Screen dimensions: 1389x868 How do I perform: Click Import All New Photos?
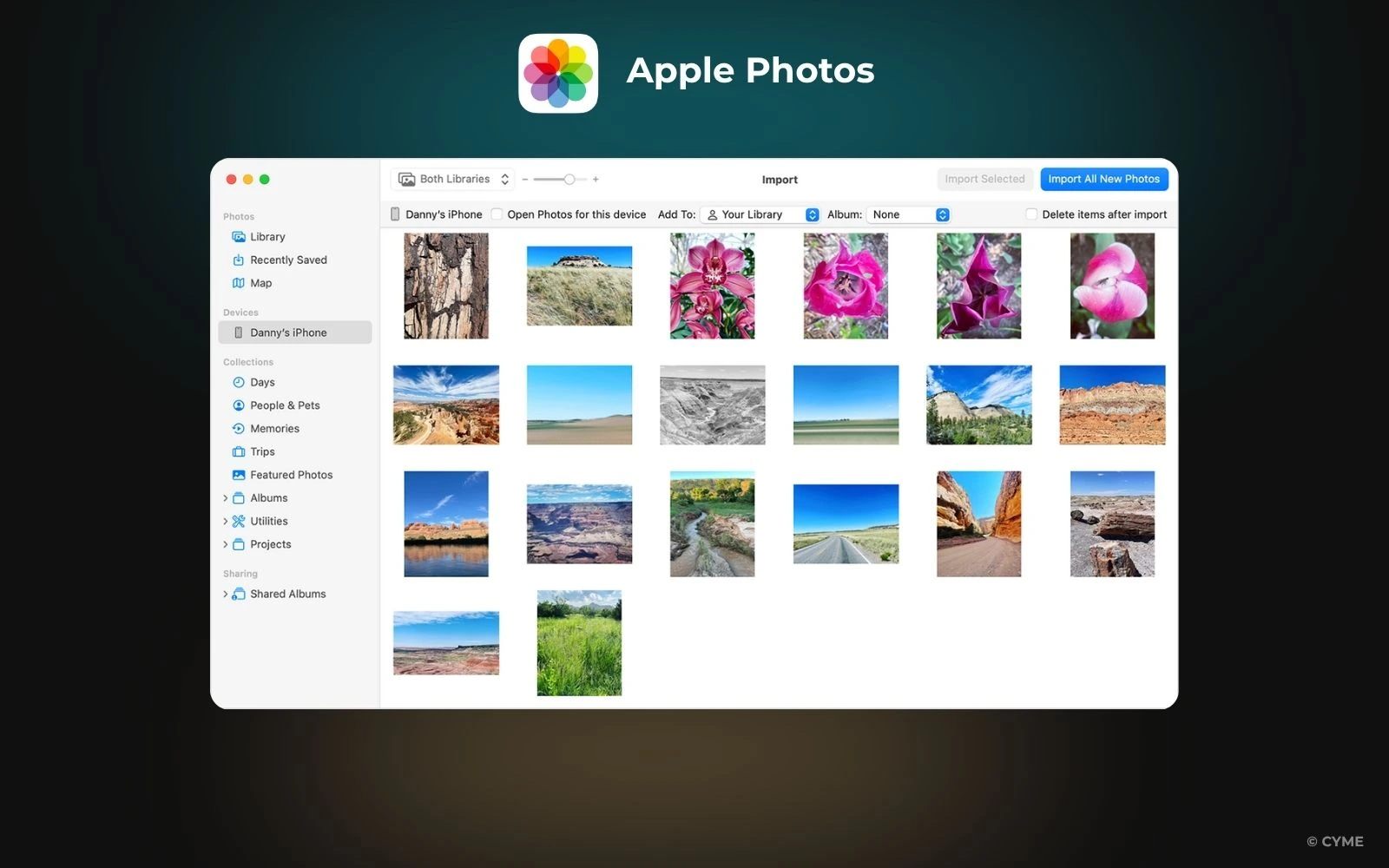(1103, 179)
